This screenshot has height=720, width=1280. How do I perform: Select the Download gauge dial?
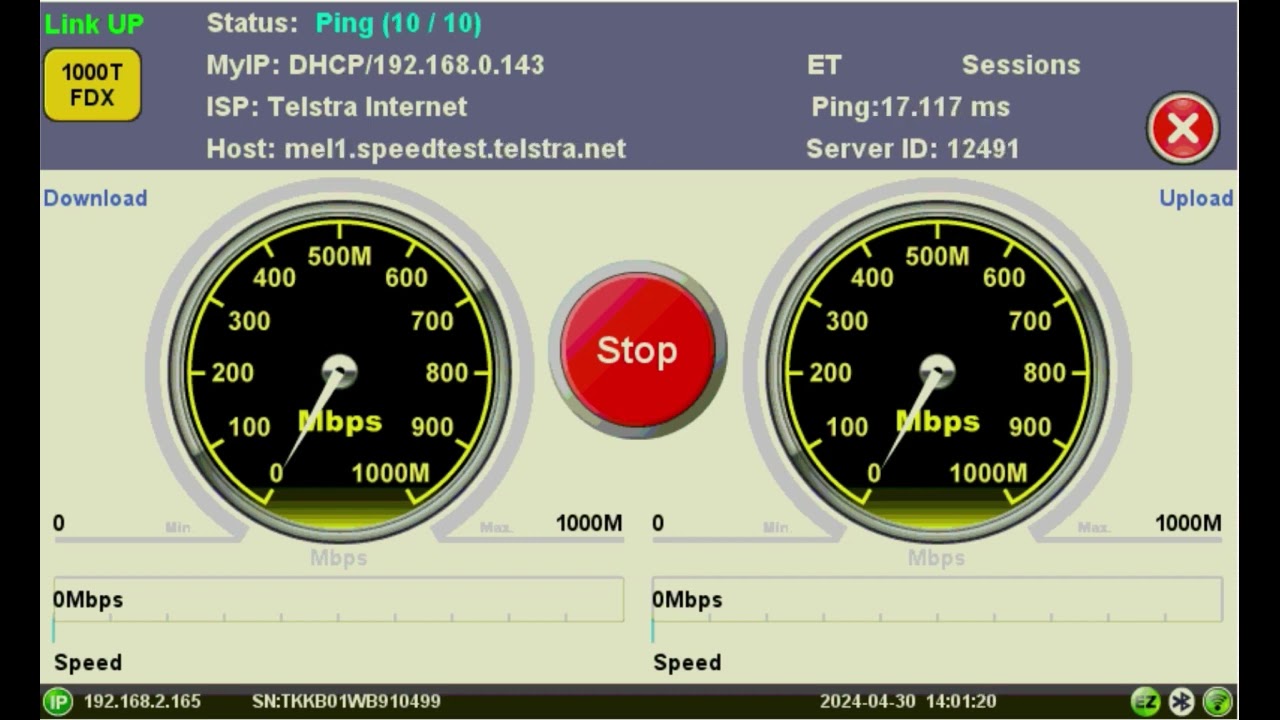339,372
